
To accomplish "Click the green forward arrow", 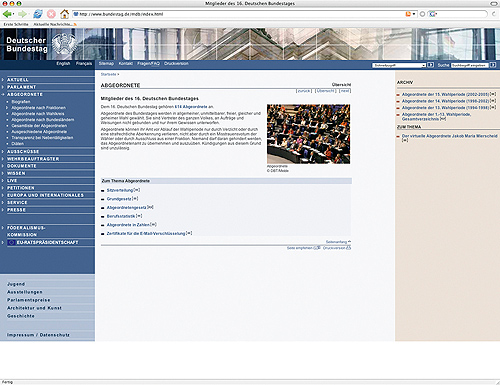I will tap(22, 14).
